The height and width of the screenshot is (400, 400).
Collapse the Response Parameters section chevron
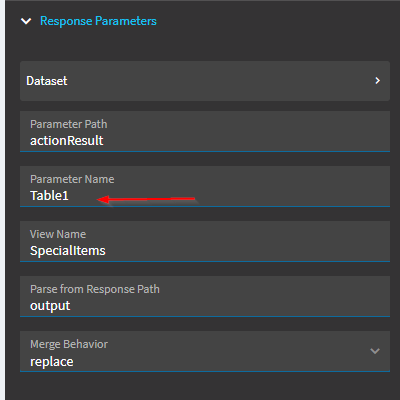coord(26,21)
